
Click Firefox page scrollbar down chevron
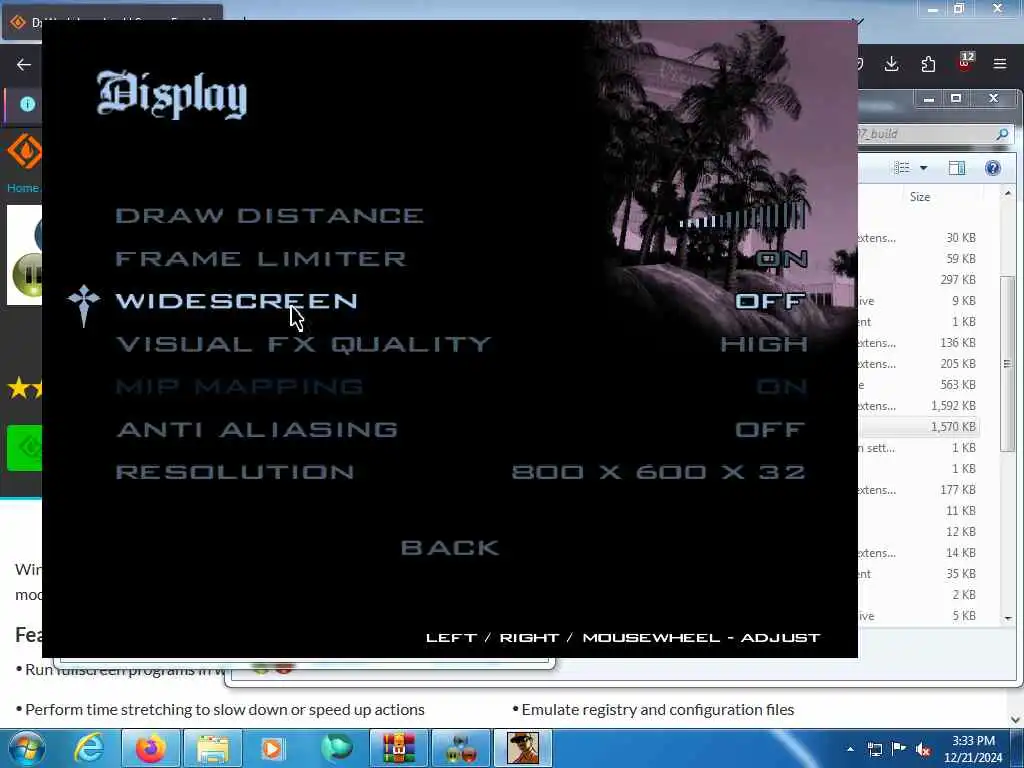[x=1016, y=720]
